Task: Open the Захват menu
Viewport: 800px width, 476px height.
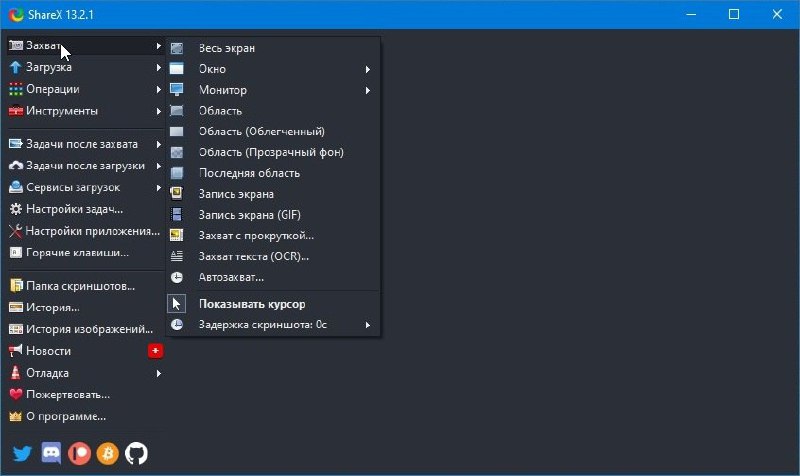Action: (85, 45)
